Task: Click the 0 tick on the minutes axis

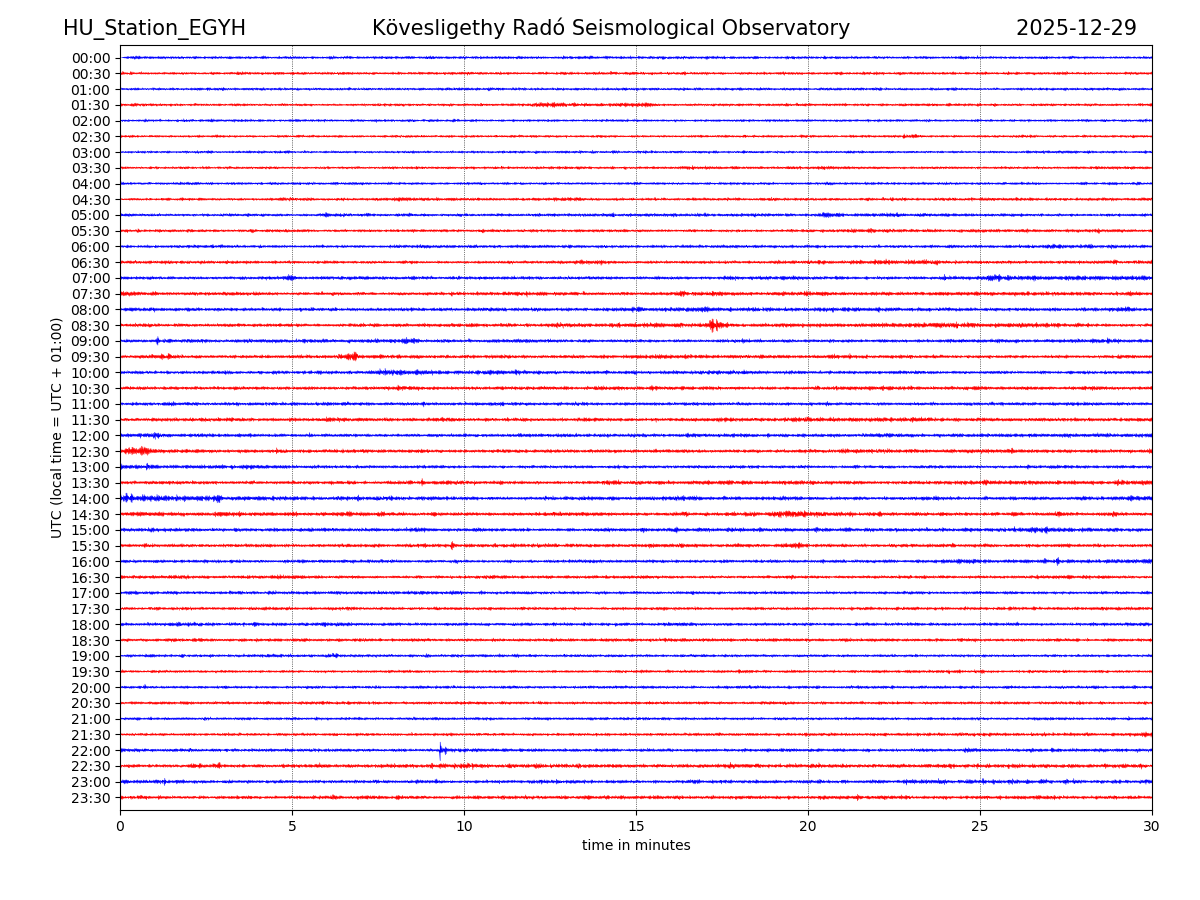Action: 120,826
